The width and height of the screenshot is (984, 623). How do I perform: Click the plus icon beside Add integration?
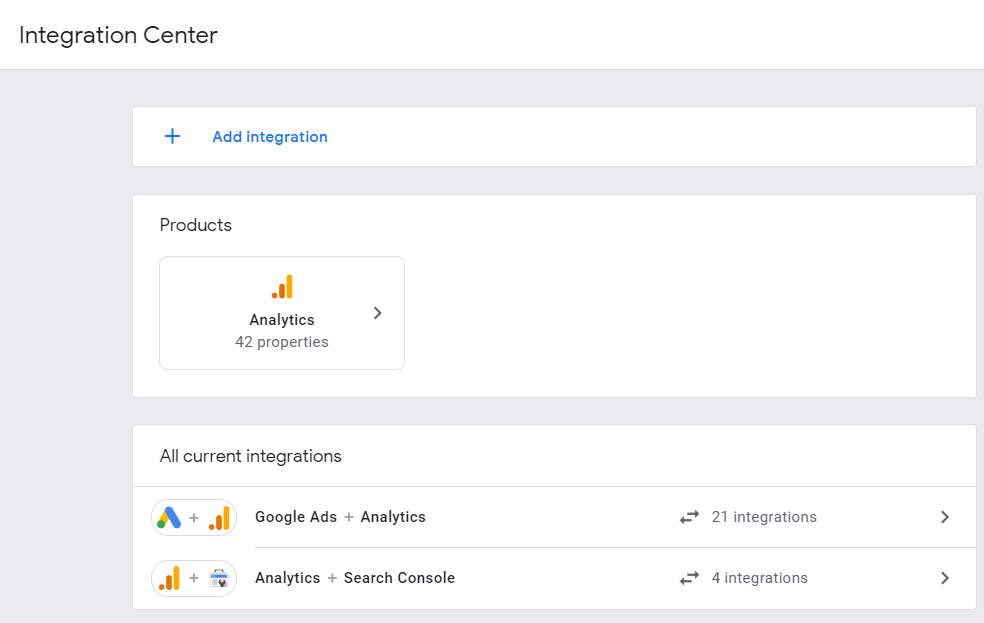172,136
